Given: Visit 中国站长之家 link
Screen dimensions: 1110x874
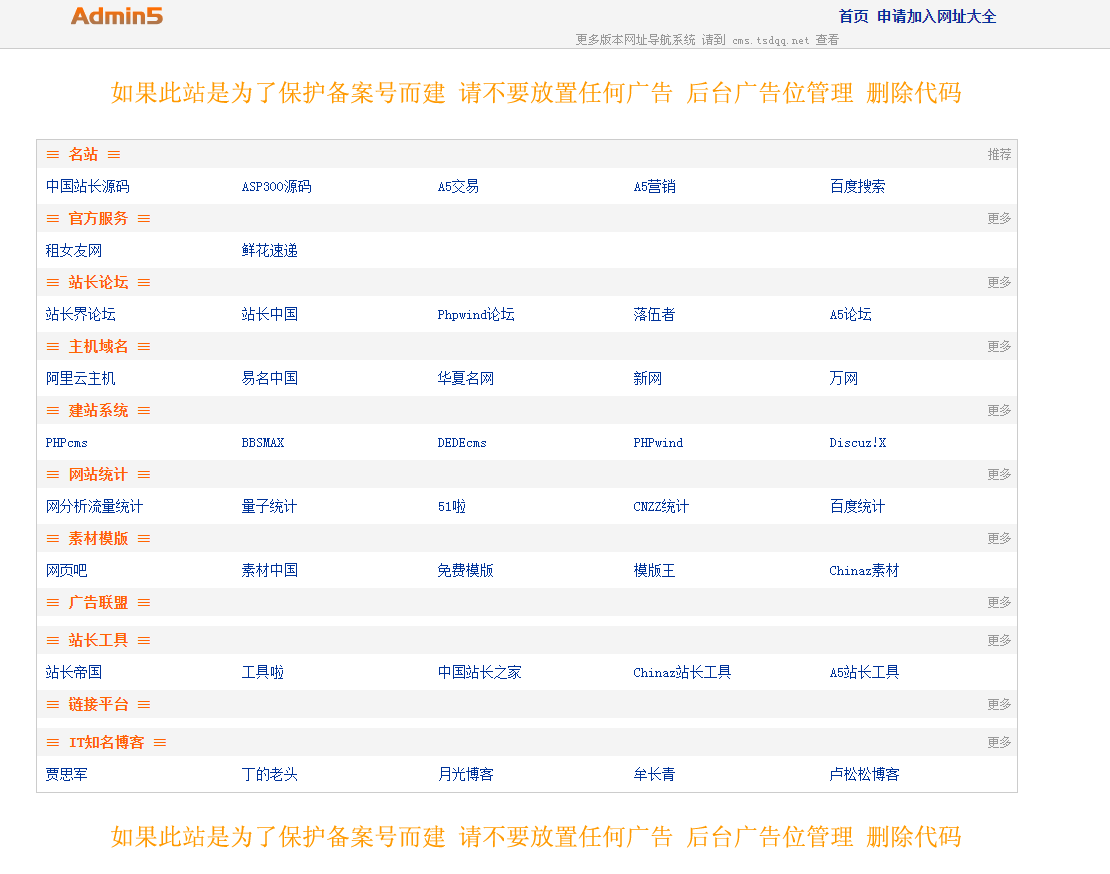Looking at the screenshot, I should [x=479, y=672].
